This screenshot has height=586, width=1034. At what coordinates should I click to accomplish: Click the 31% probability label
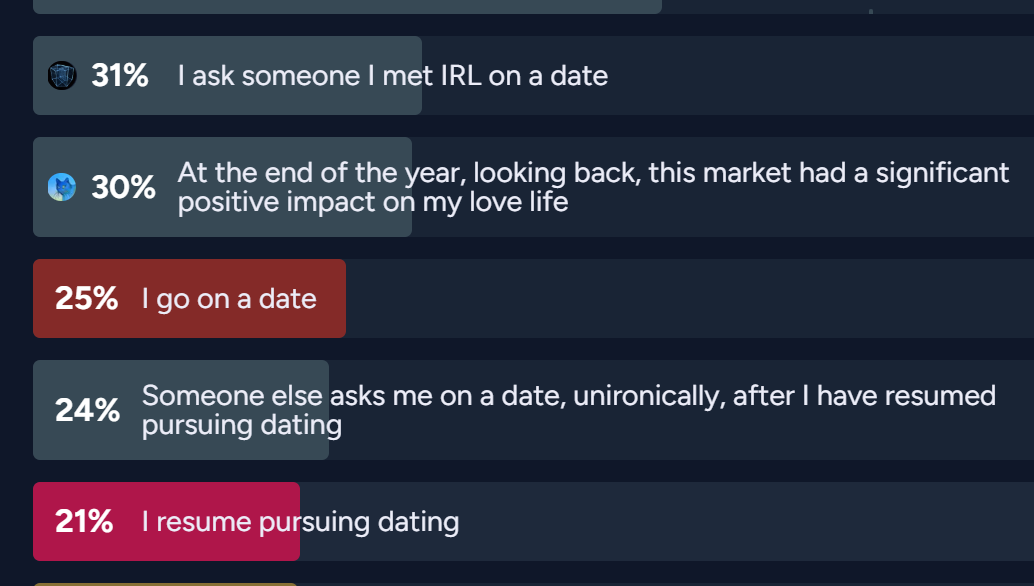pos(120,75)
